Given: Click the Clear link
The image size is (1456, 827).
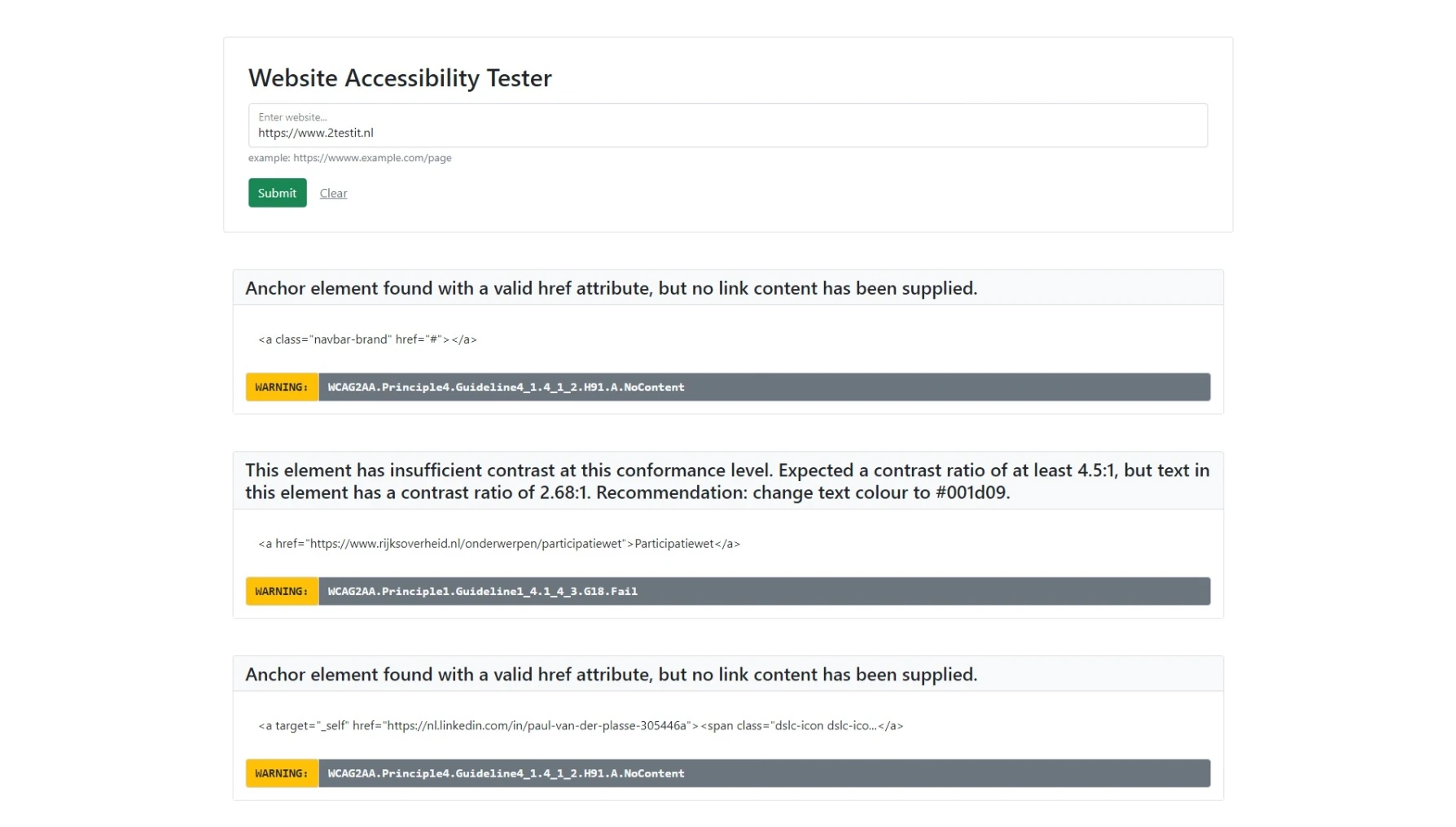Looking at the screenshot, I should point(333,193).
